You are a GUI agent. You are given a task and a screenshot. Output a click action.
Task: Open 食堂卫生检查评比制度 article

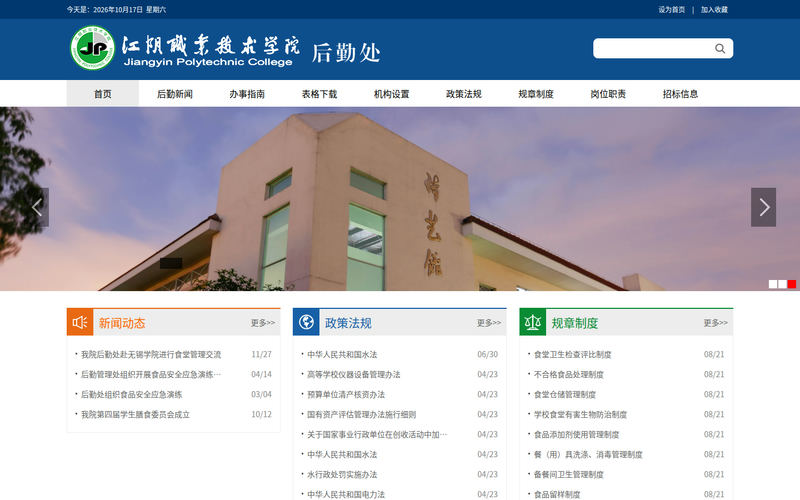tap(572, 355)
